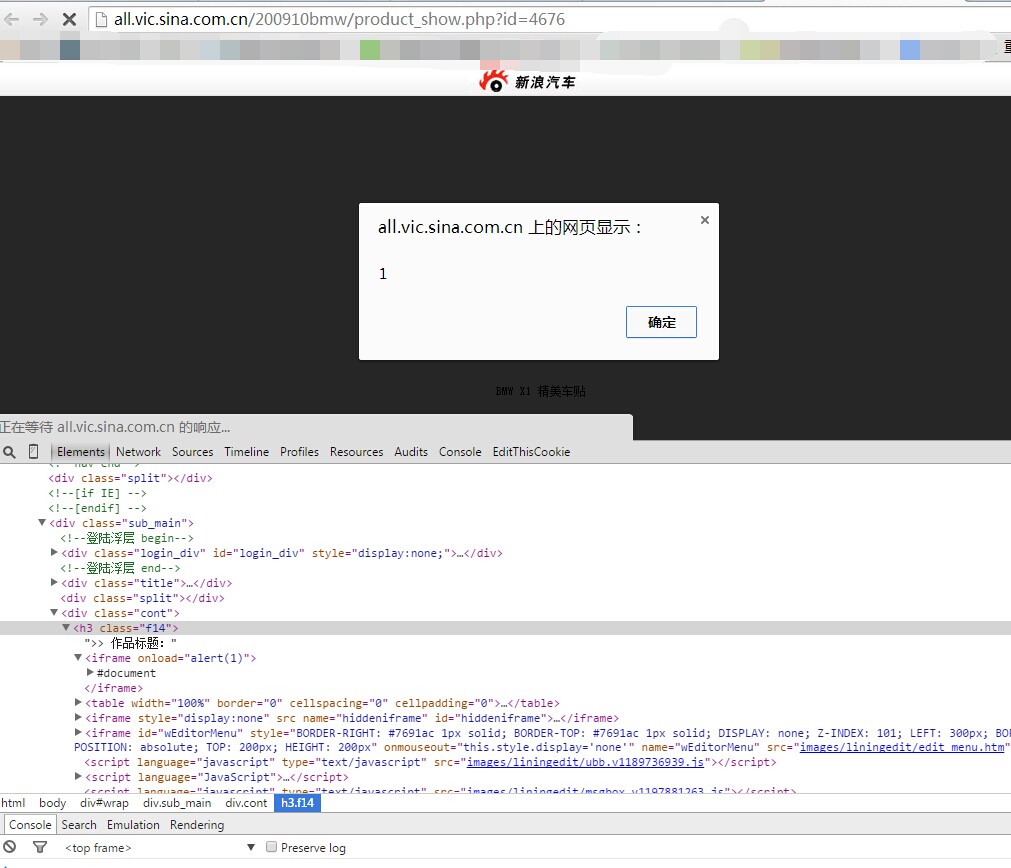Click the BMW X1 精美车贴 text
This screenshot has width=1011, height=868.
coord(540,391)
